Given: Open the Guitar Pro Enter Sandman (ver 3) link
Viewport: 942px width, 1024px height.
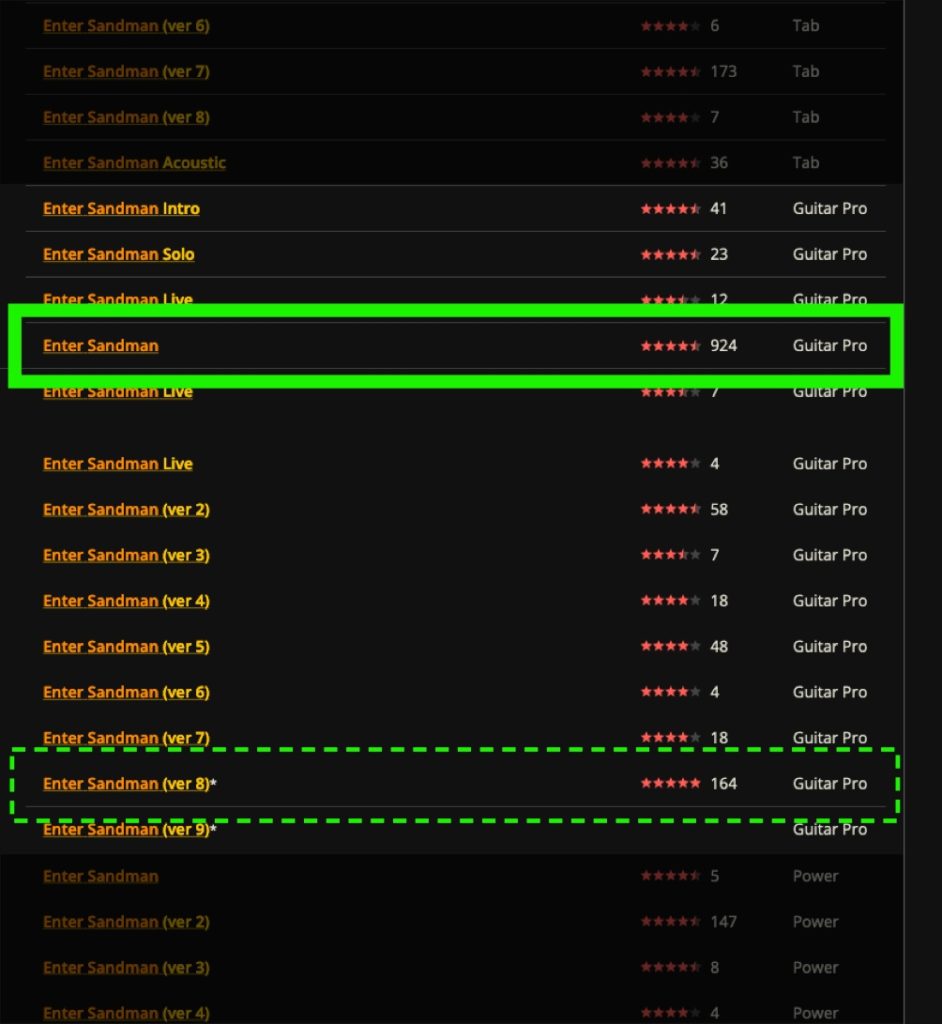Looking at the screenshot, I should 126,555.
